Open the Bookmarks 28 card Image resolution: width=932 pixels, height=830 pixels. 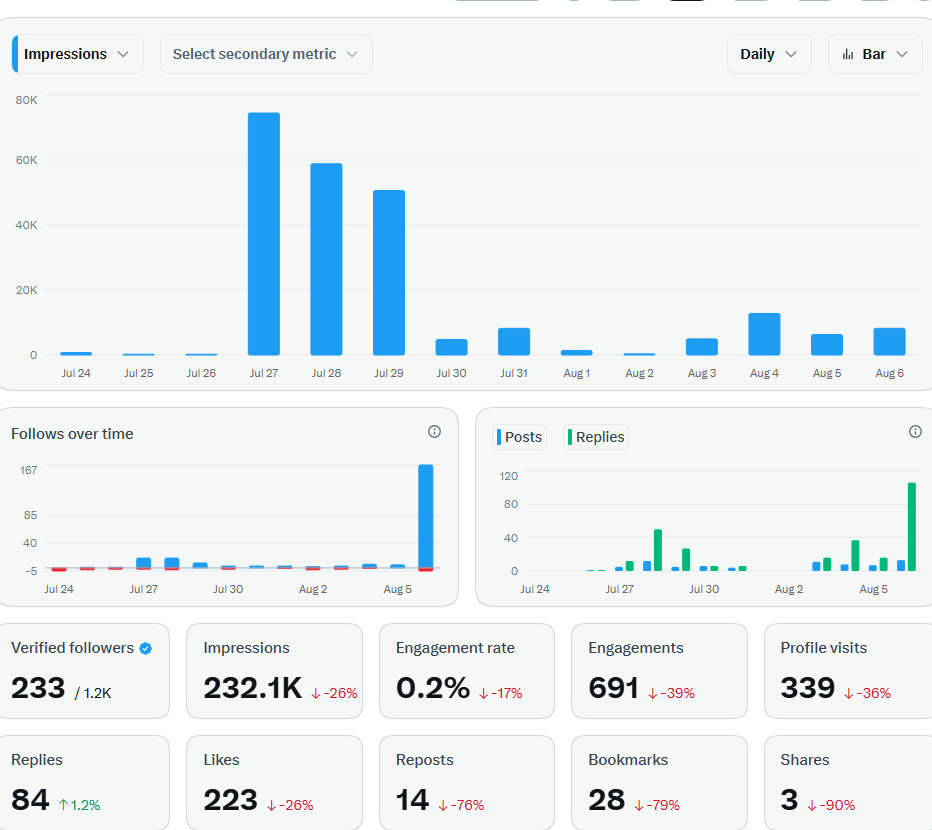pos(659,782)
